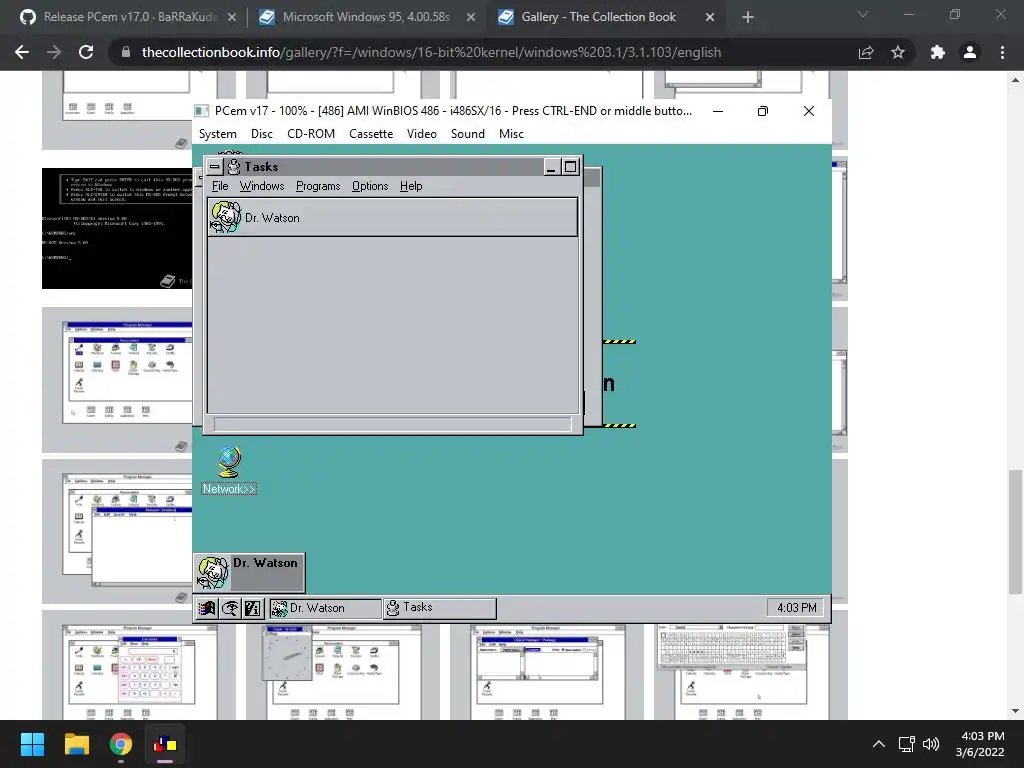Screen dimensions: 1024x768
Task: Open the Network>> globe desktop icon
Action: (229, 462)
